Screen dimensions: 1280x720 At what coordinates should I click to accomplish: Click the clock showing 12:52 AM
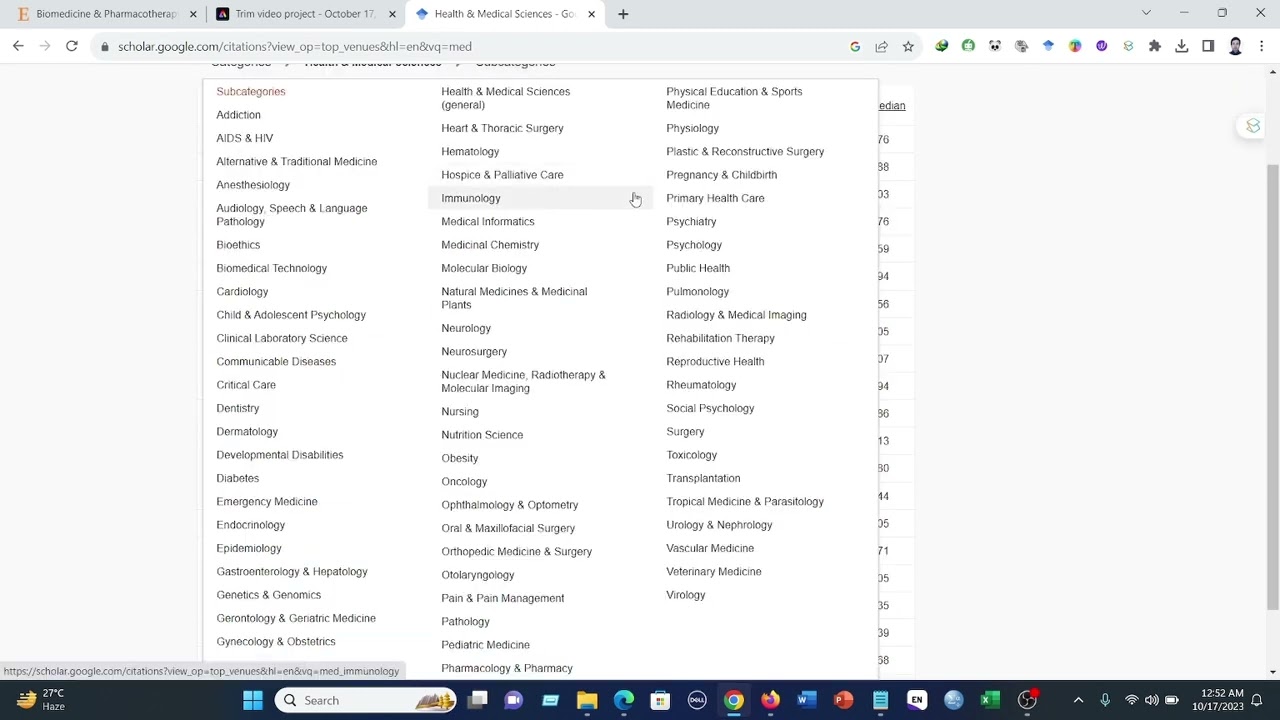[x=1217, y=700]
